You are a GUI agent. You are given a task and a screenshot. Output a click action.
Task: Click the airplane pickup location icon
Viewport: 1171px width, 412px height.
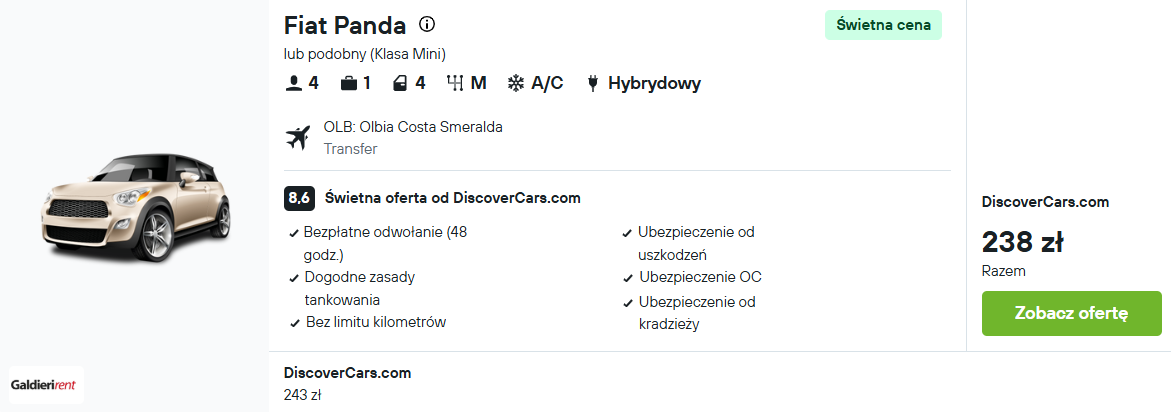(x=297, y=138)
